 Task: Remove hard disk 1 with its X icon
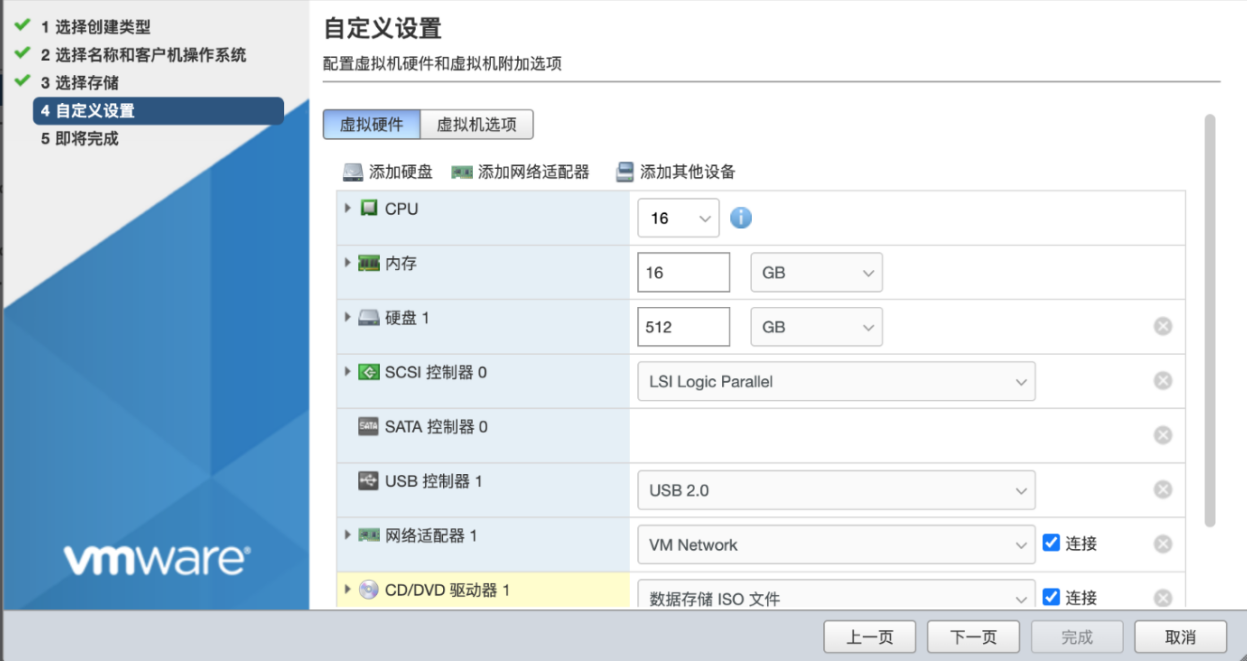point(1163,326)
